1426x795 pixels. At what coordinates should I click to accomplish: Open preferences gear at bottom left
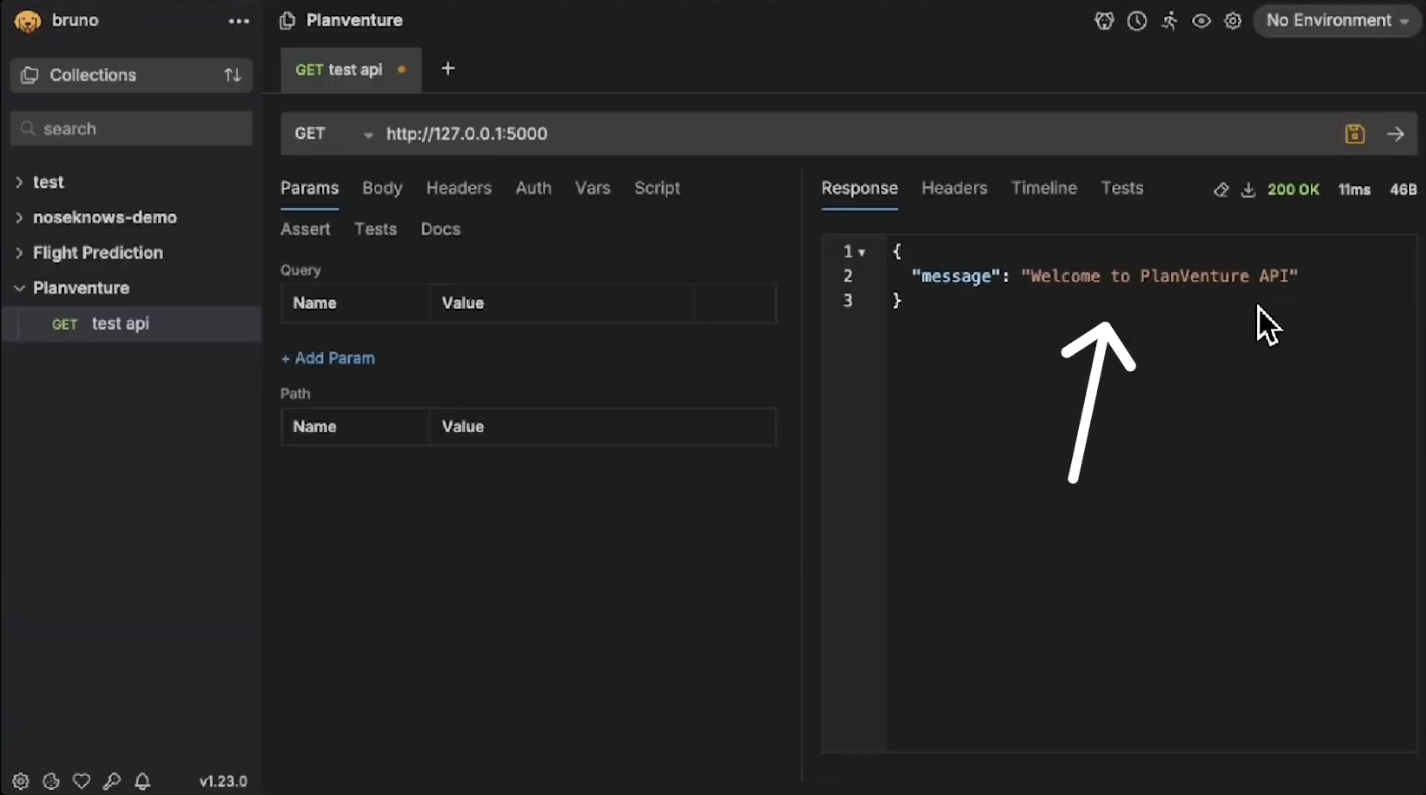click(x=20, y=781)
